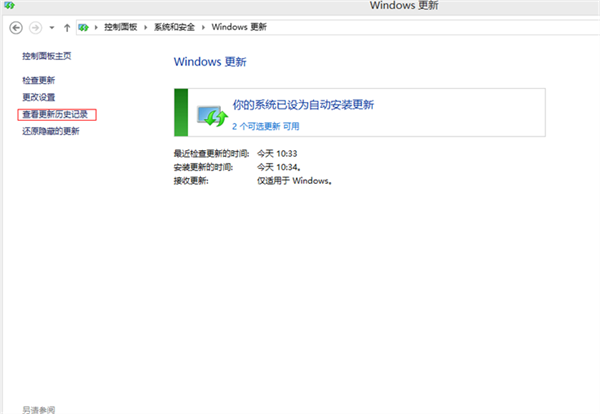Go up one level with the up arrow
This screenshot has width=600, height=414.
coord(67,28)
